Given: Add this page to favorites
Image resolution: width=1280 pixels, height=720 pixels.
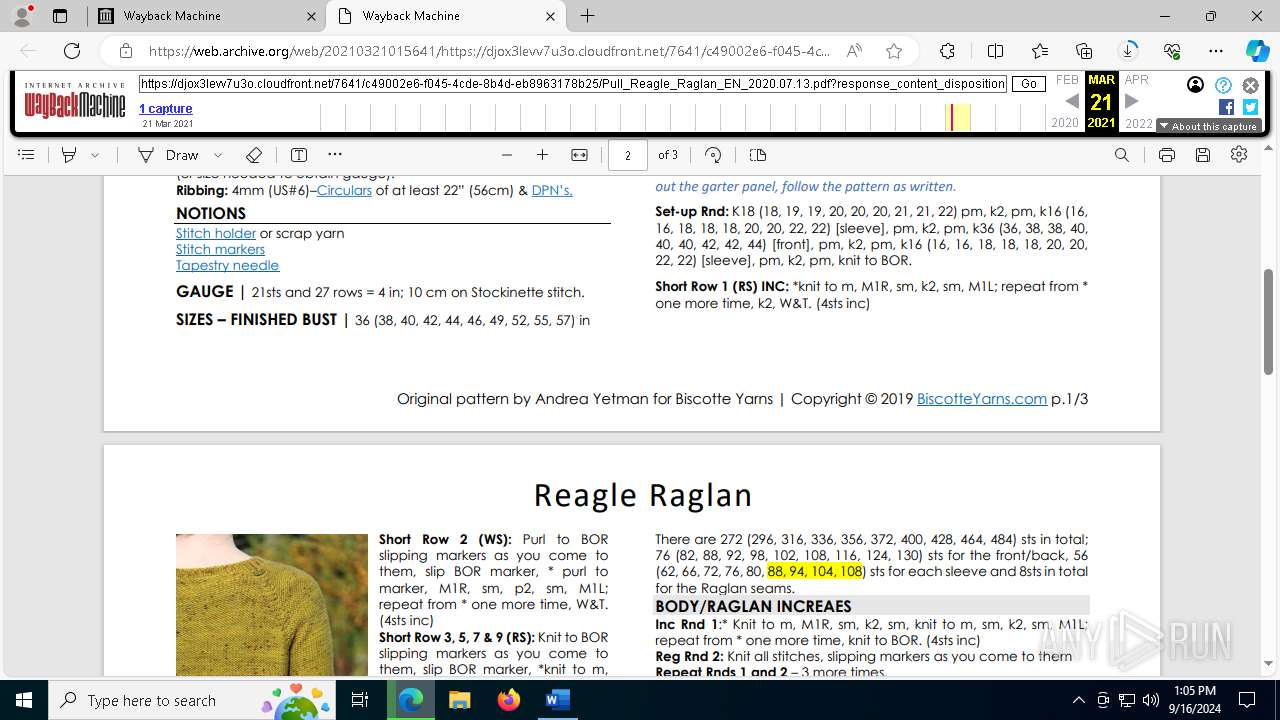Looking at the screenshot, I should tap(894, 51).
